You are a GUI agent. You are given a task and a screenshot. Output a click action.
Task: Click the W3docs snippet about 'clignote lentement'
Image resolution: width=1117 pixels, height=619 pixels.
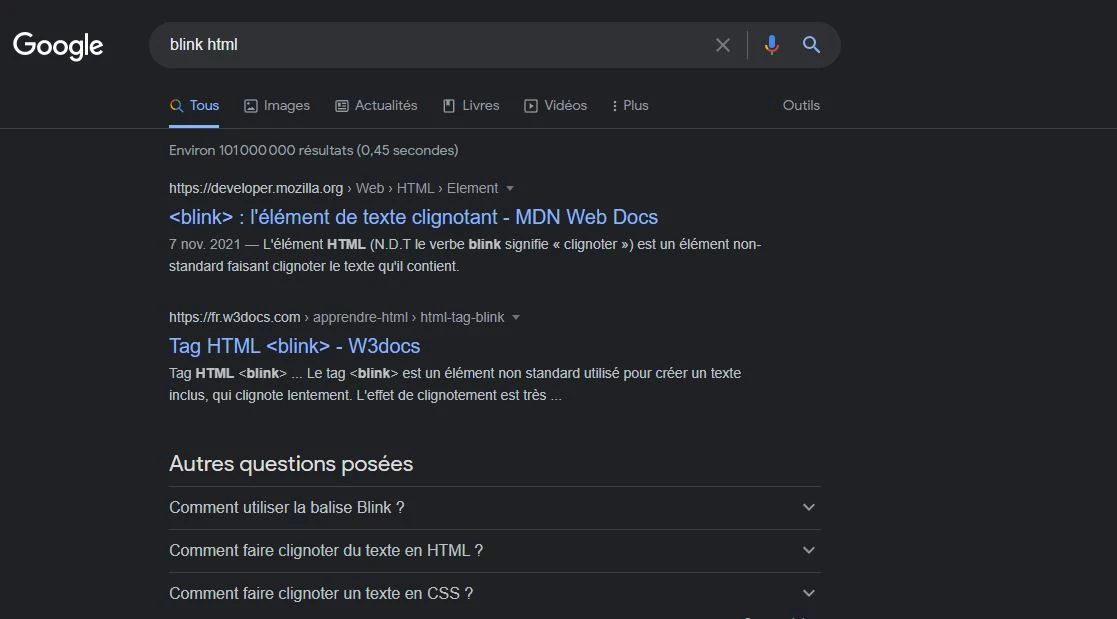coord(454,384)
